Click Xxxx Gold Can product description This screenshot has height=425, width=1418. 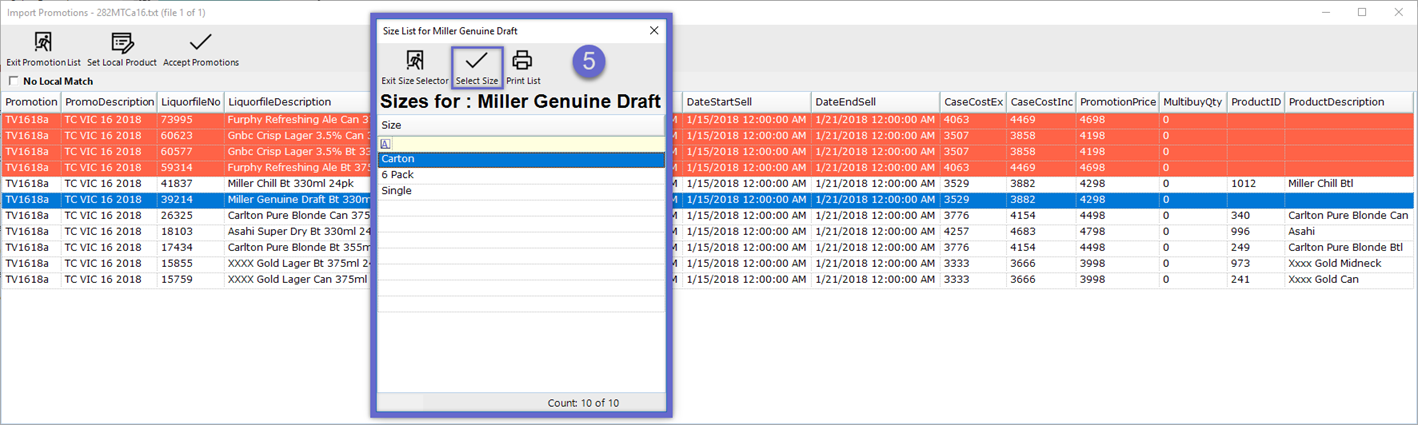click(1349, 280)
